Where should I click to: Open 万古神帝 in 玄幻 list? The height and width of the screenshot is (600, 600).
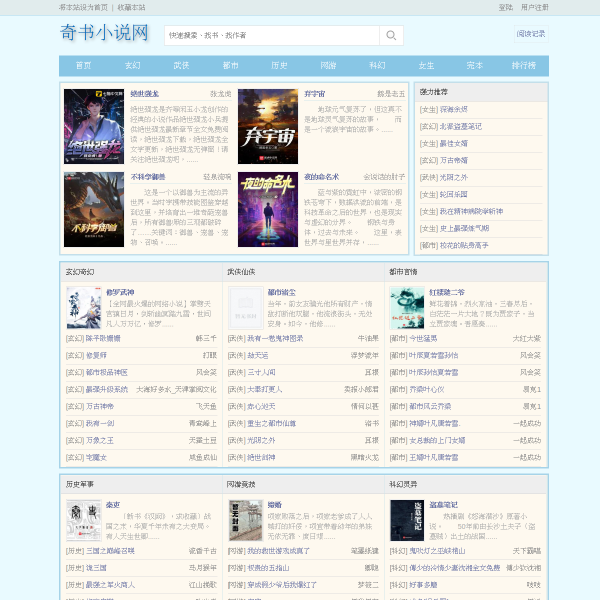(100, 406)
